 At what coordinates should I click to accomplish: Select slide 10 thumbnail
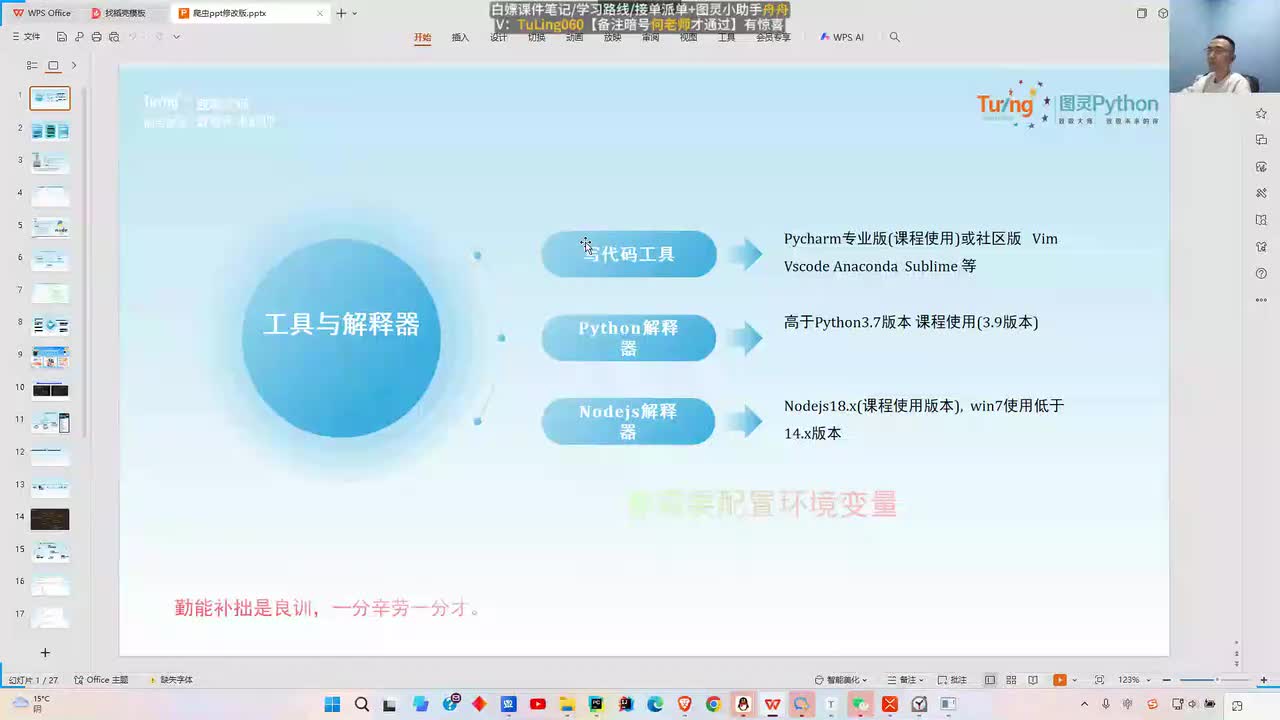[50, 390]
